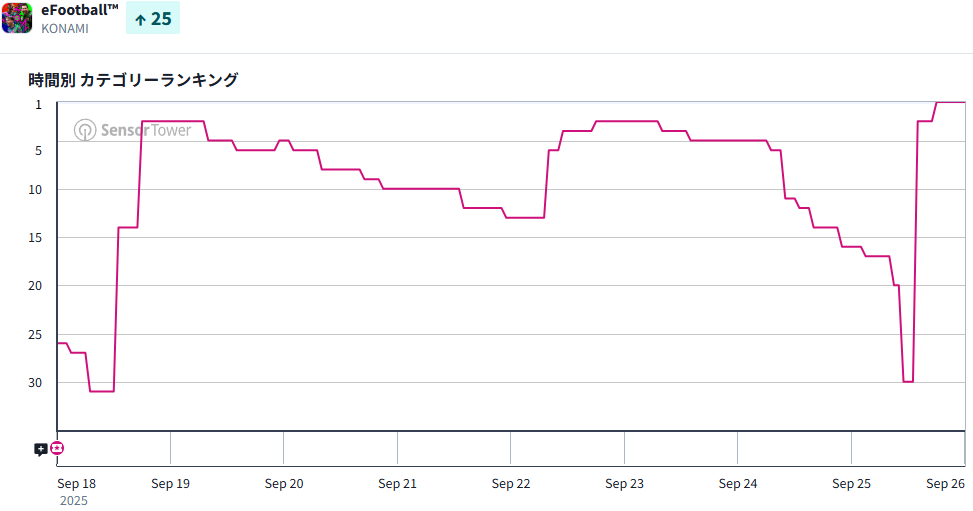Click the Sensor Tower watermark logo

[x=132, y=130]
